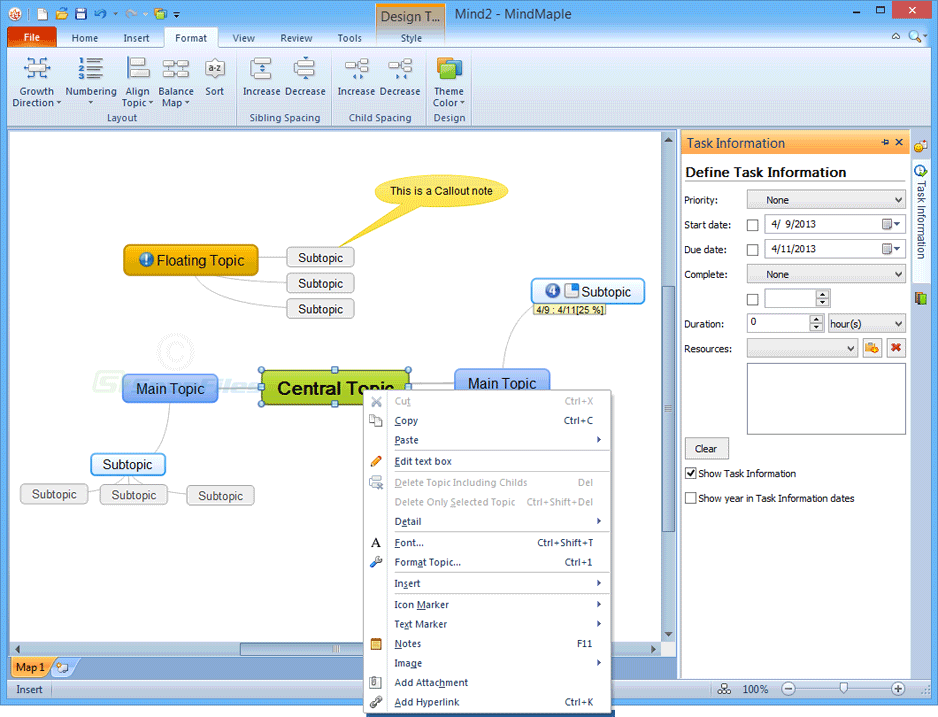Viewport: 938px width, 717px height.
Task: Increase sibling spacing
Action: pos(261,77)
